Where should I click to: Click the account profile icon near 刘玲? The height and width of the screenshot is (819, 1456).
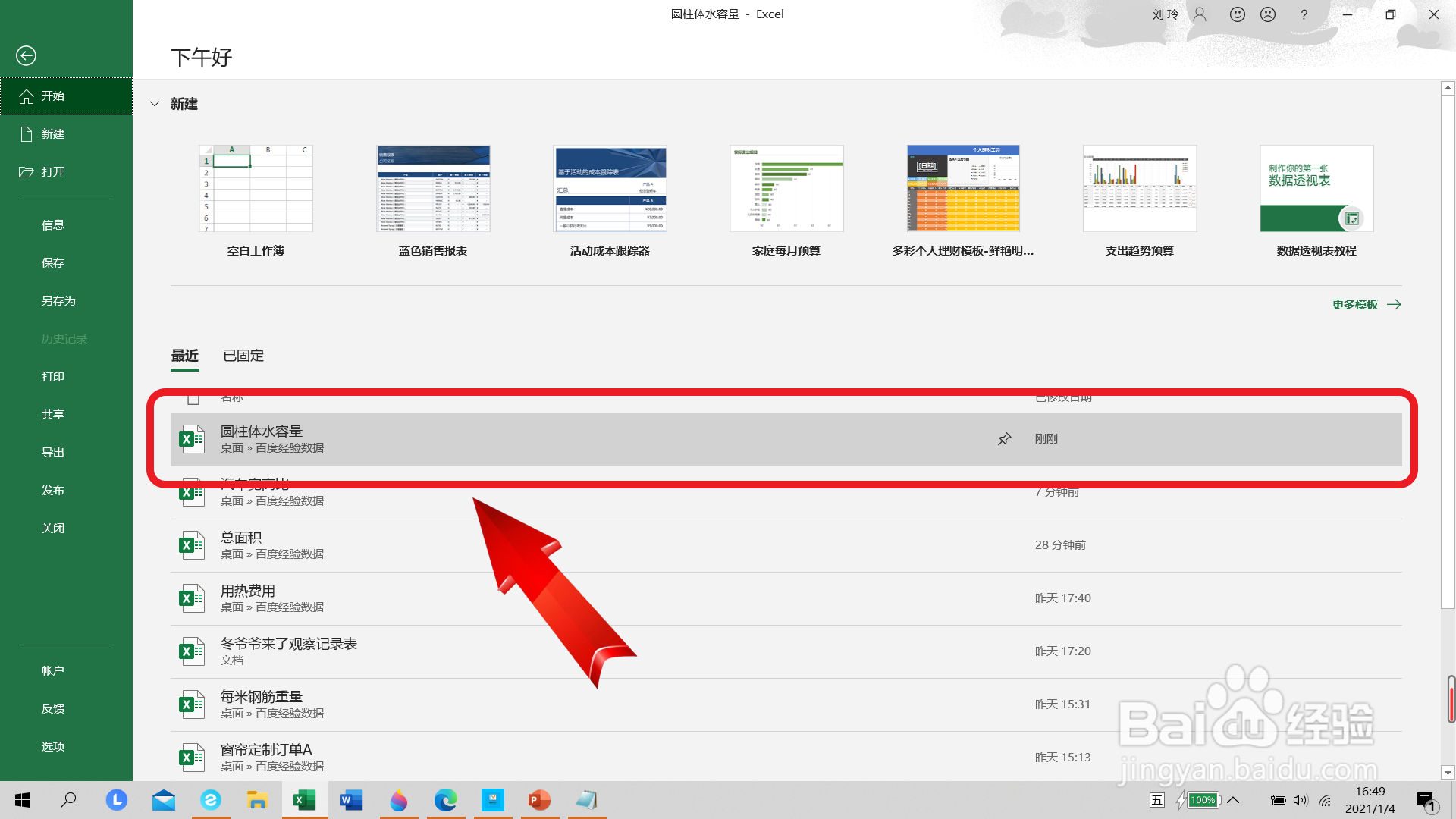click(x=1200, y=14)
